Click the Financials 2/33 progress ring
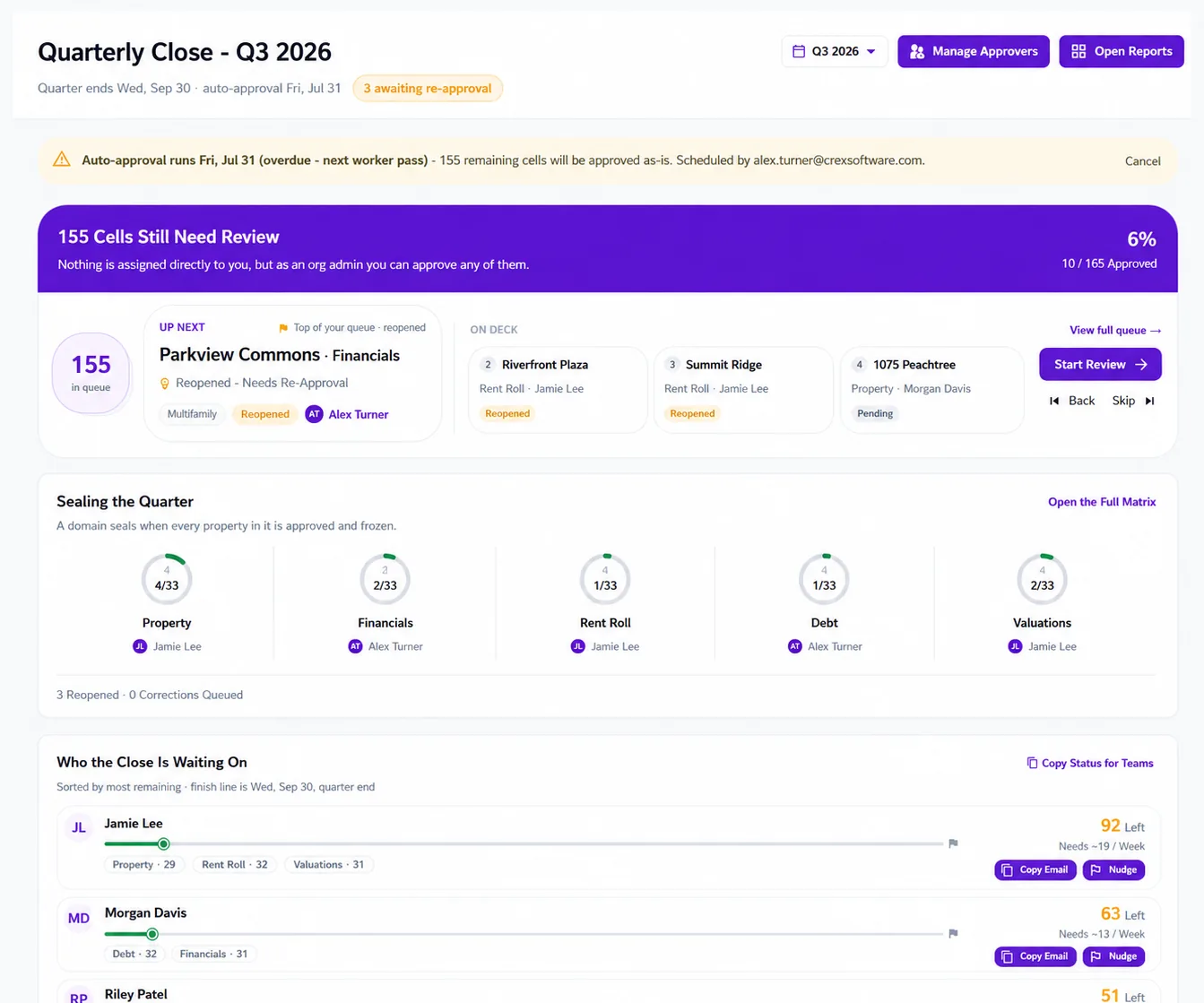 tap(385, 579)
